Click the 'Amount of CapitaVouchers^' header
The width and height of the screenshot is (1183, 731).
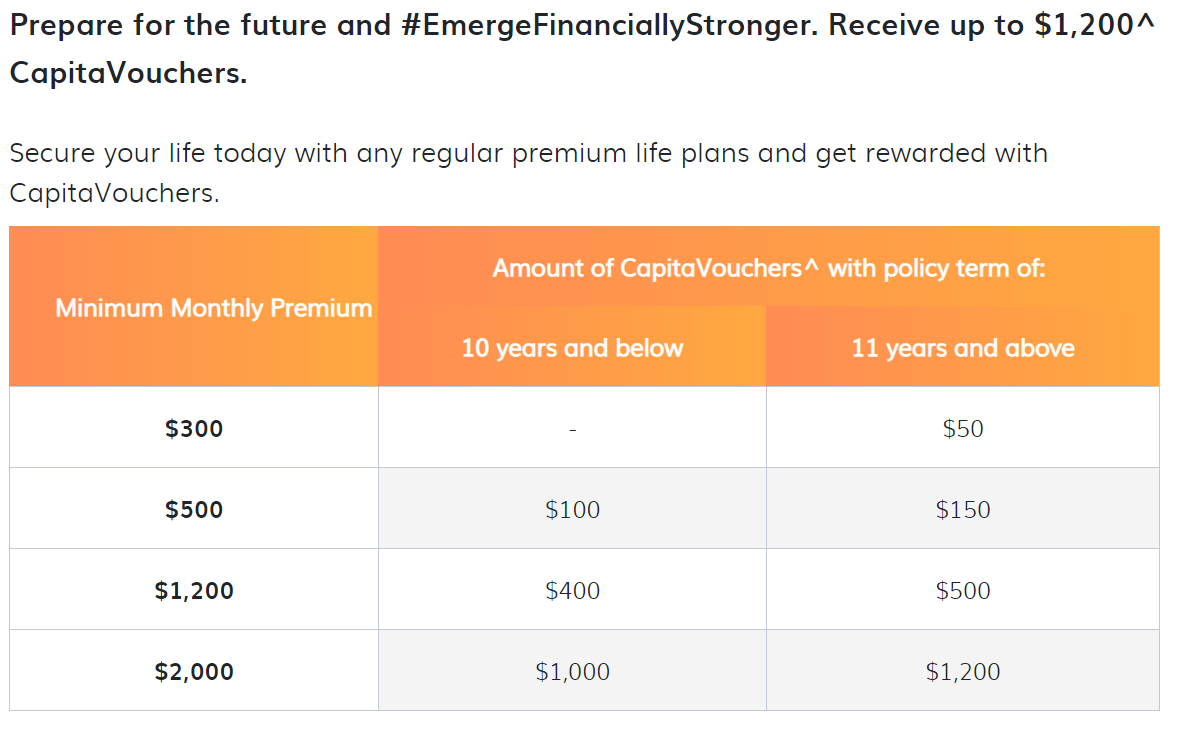click(769, 268)
